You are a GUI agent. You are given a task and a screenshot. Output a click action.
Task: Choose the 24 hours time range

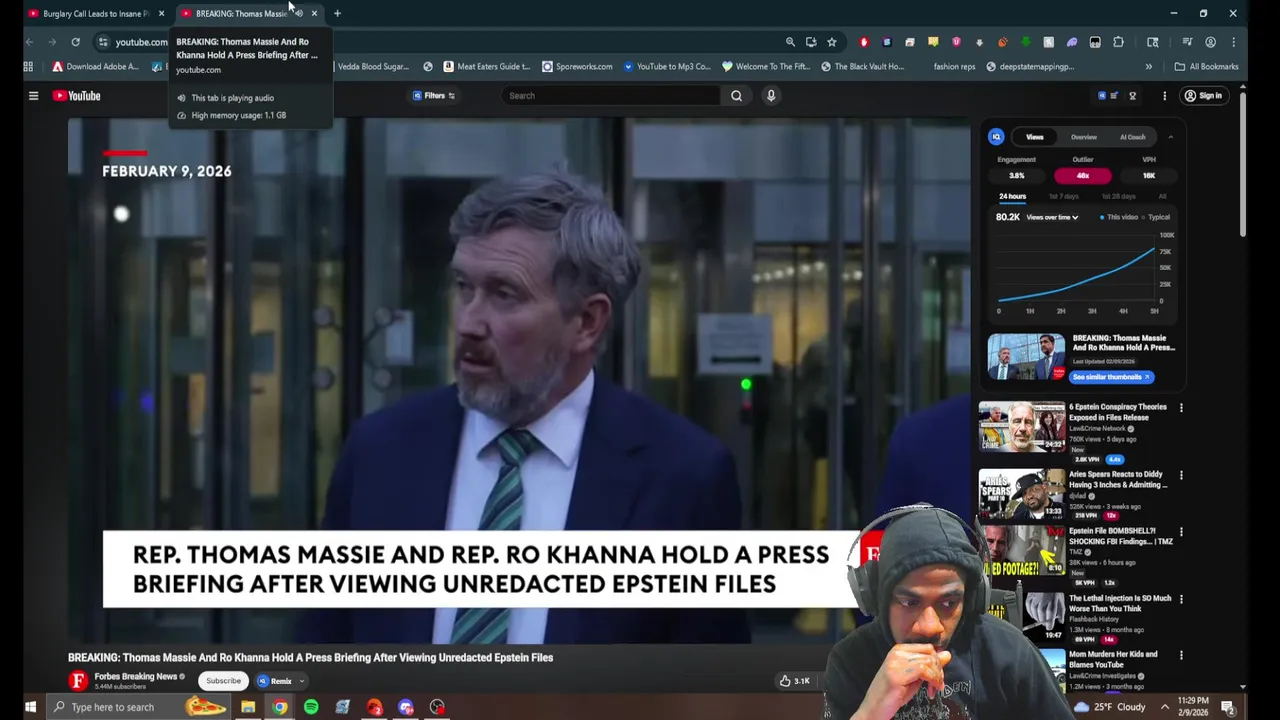point(1012,197)
